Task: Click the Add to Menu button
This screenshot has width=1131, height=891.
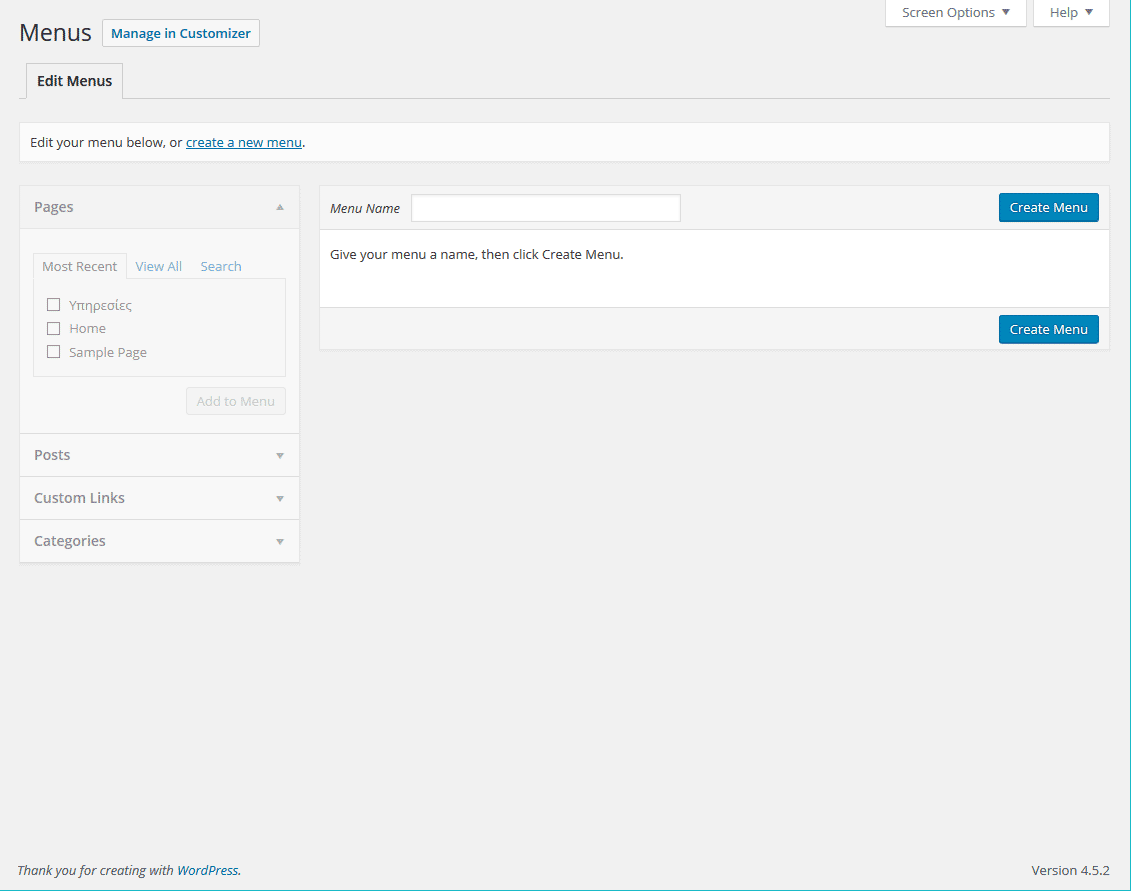Action: click(236, 401)
